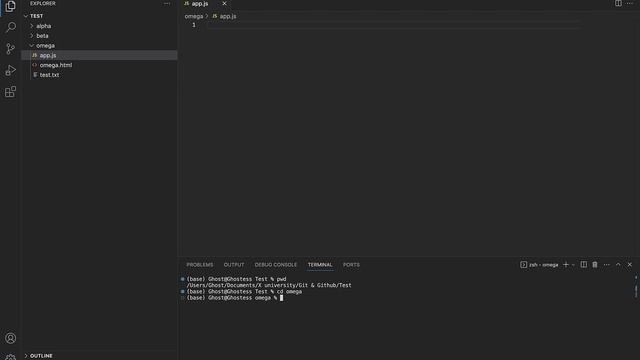Image resolution: width=640 pixels, height=360 pixels.
Task: Create a new terminal with plus icon
Action: tap(566, 265)
